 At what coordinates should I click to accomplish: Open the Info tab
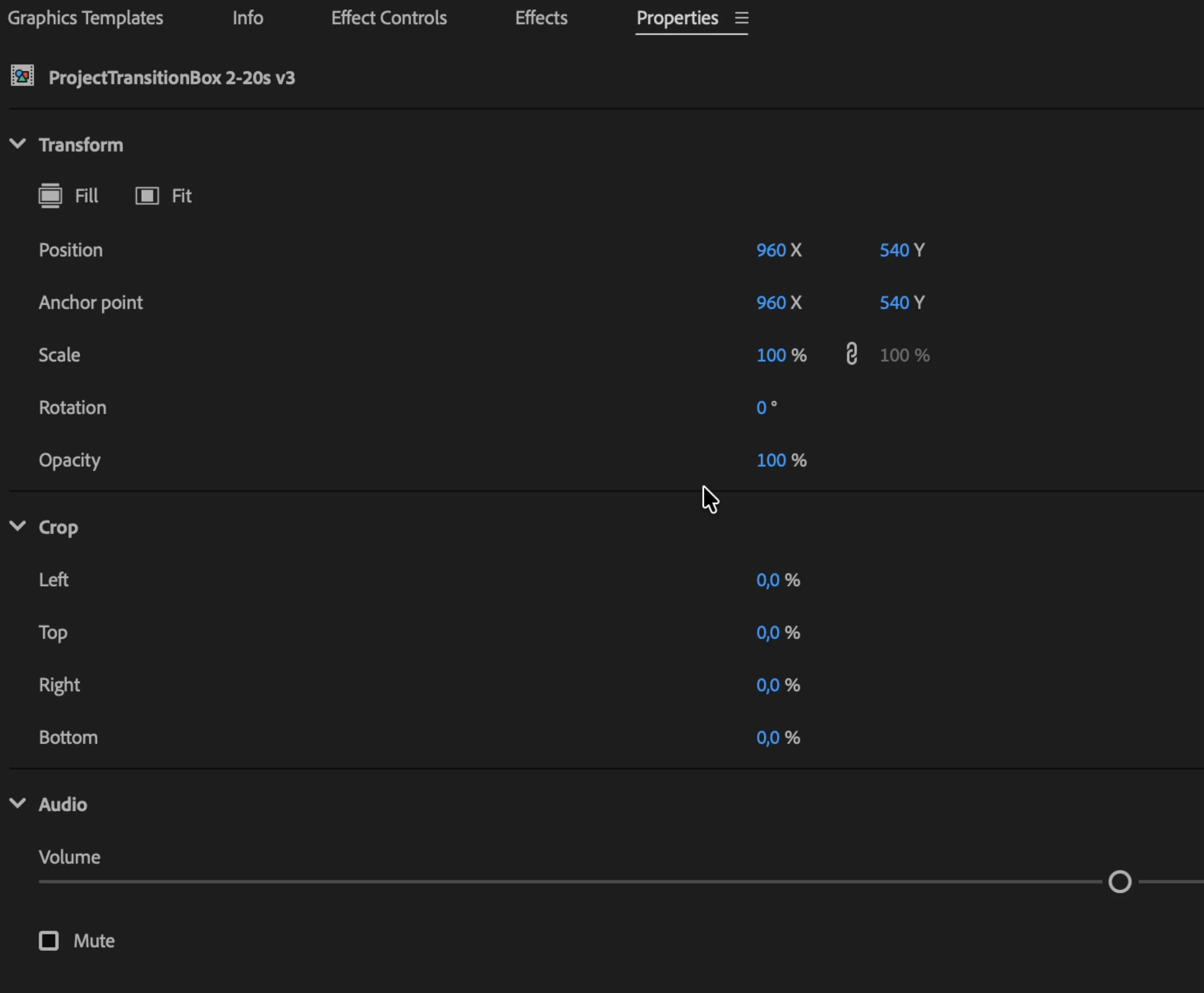248,18
